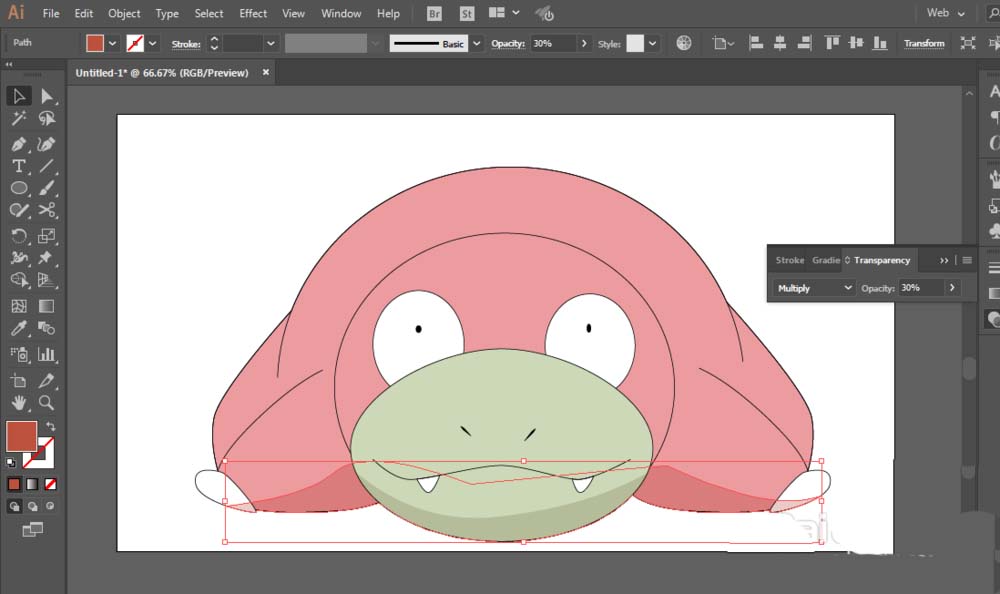Select the Rotate tool

tap(18, 235)
